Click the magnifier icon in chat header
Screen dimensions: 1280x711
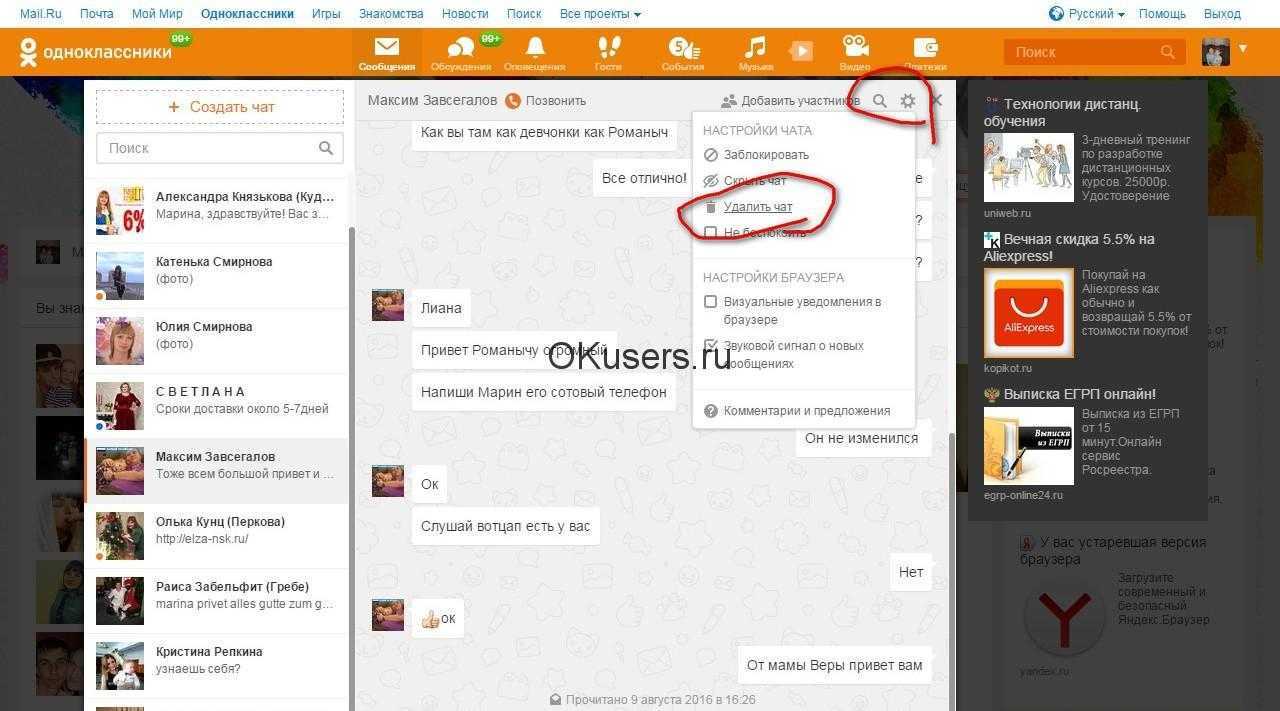(880, 100)
